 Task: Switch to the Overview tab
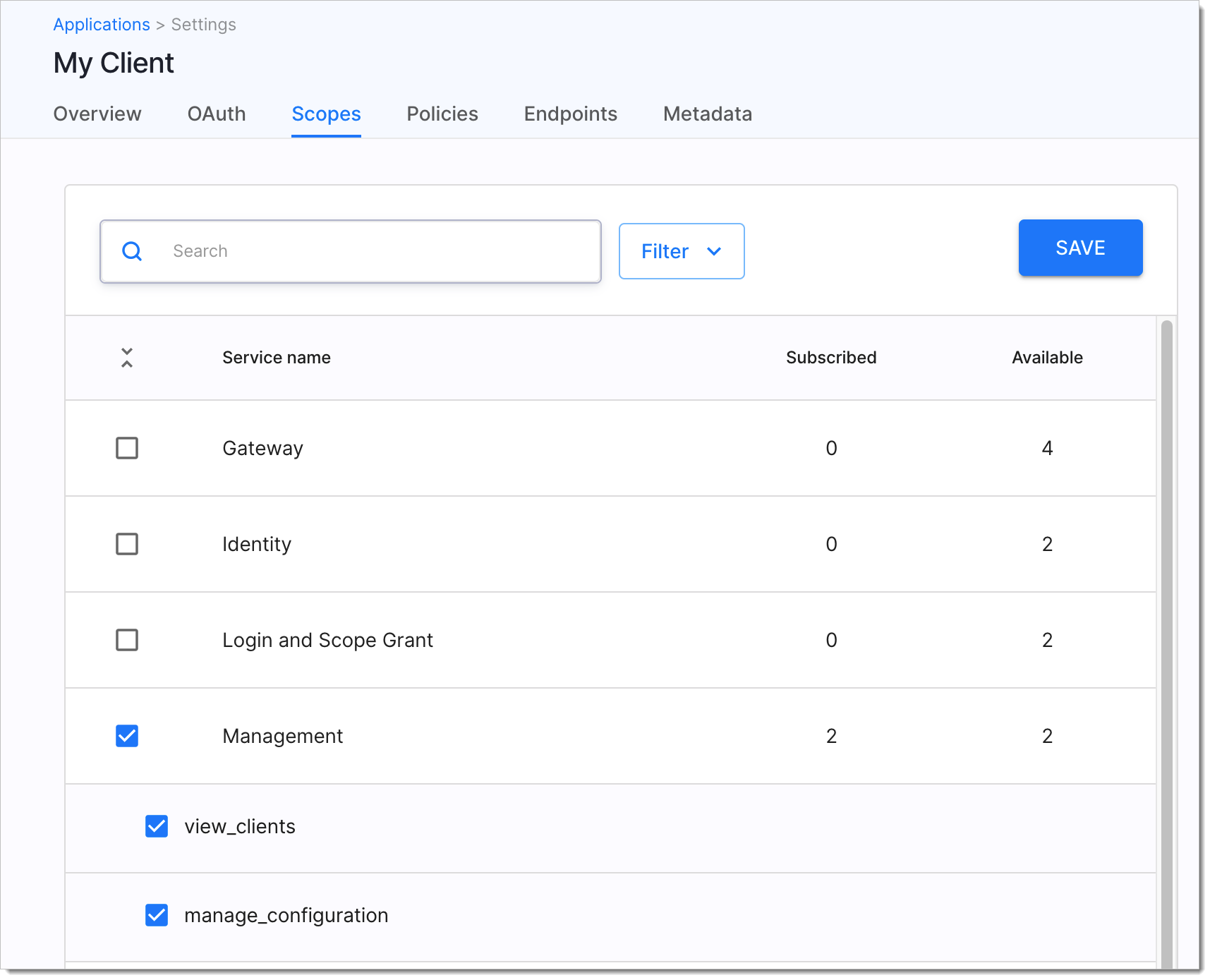(x=97, y=114)
